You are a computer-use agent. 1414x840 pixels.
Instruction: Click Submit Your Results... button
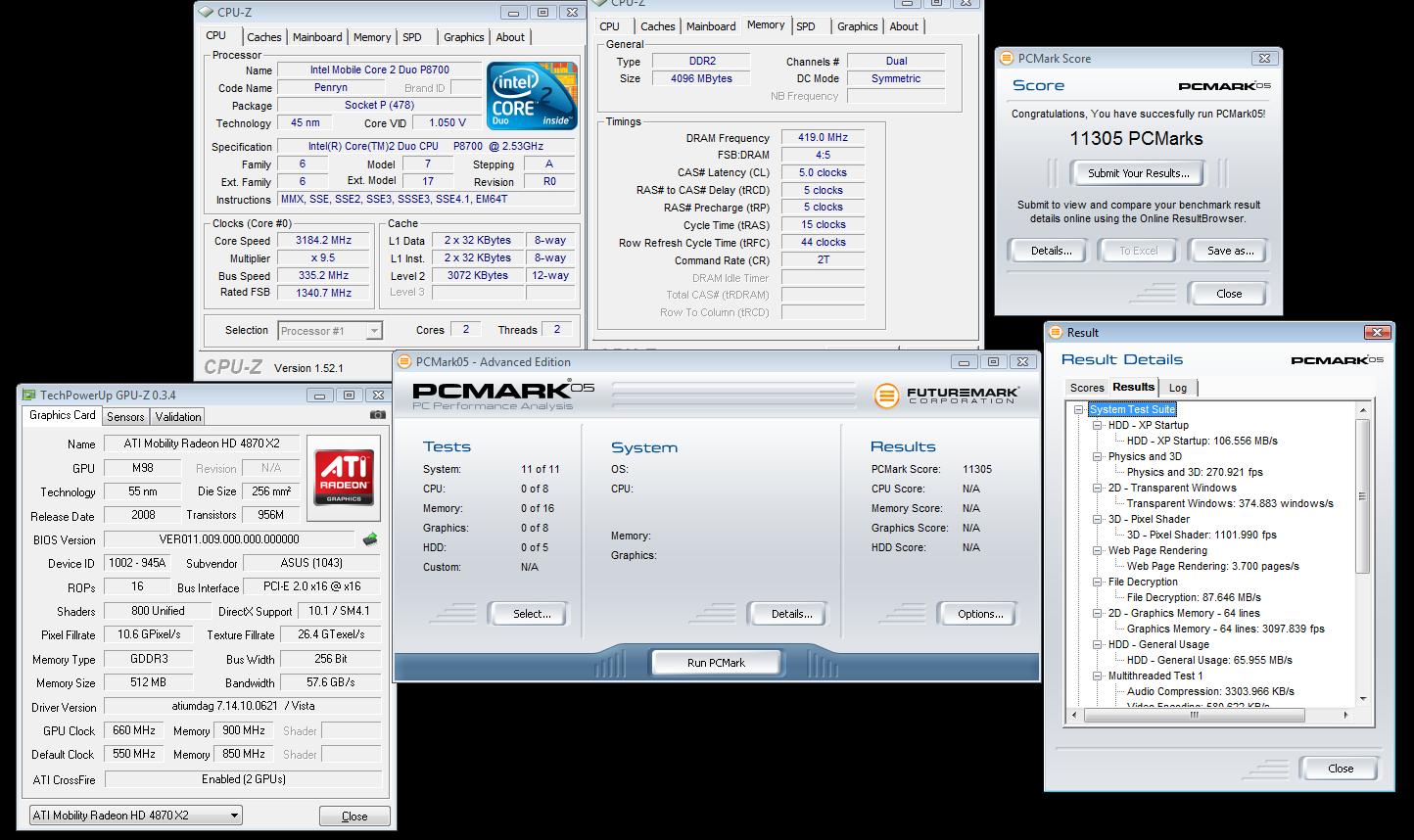[x=1138, y=173]
